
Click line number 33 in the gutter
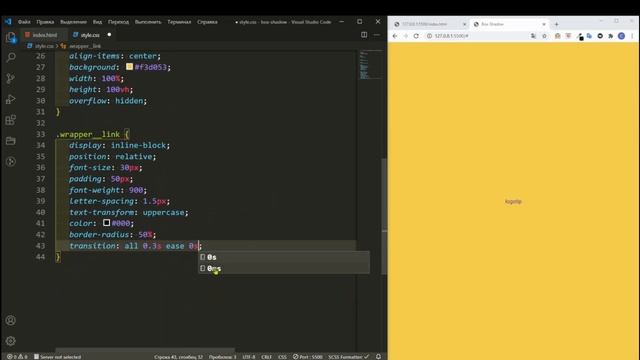[x=40, y=134]
